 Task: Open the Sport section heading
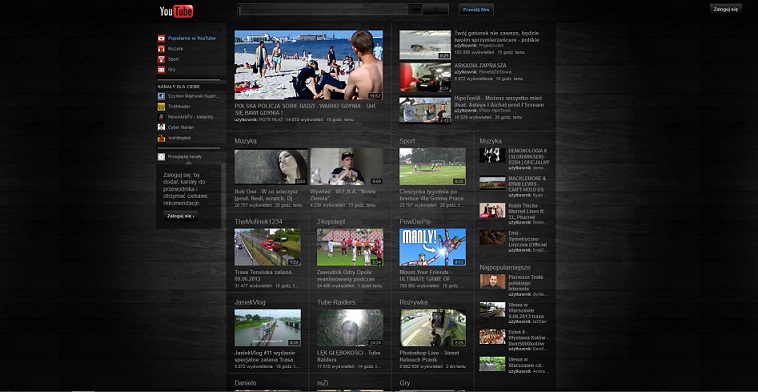coord(407,141)
